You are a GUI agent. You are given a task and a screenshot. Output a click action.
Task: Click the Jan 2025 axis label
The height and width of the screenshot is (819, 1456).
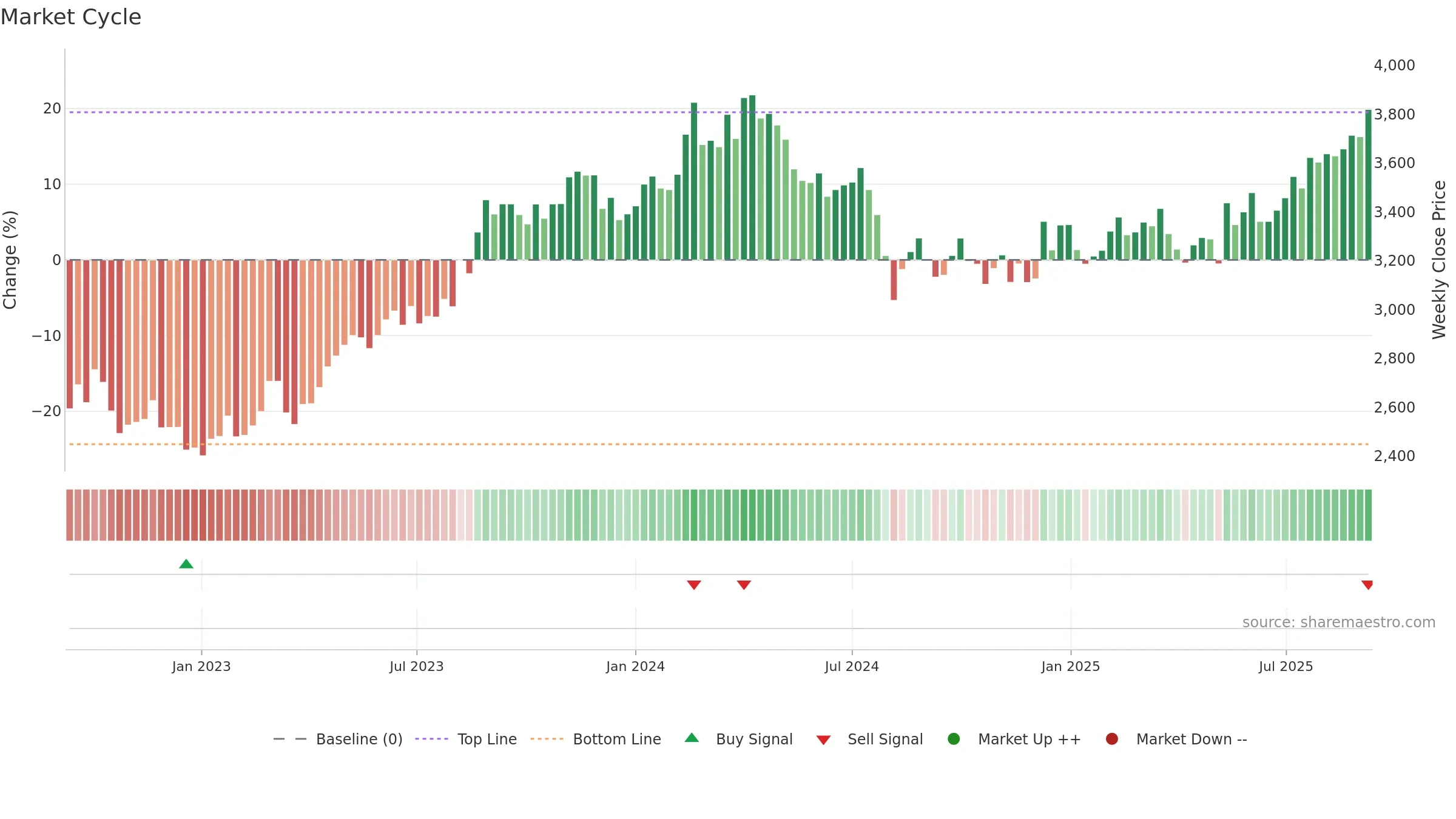1071,666
